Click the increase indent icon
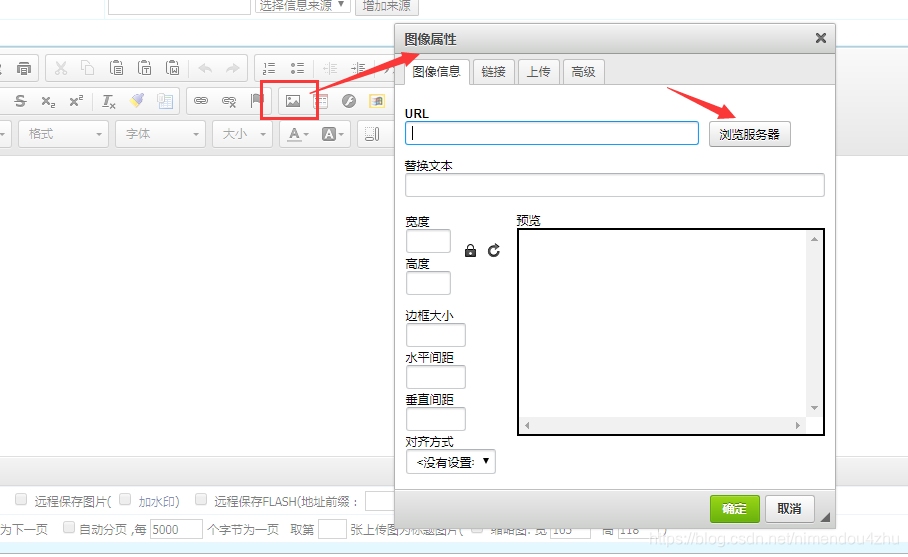908x557 pixels. 358,69
